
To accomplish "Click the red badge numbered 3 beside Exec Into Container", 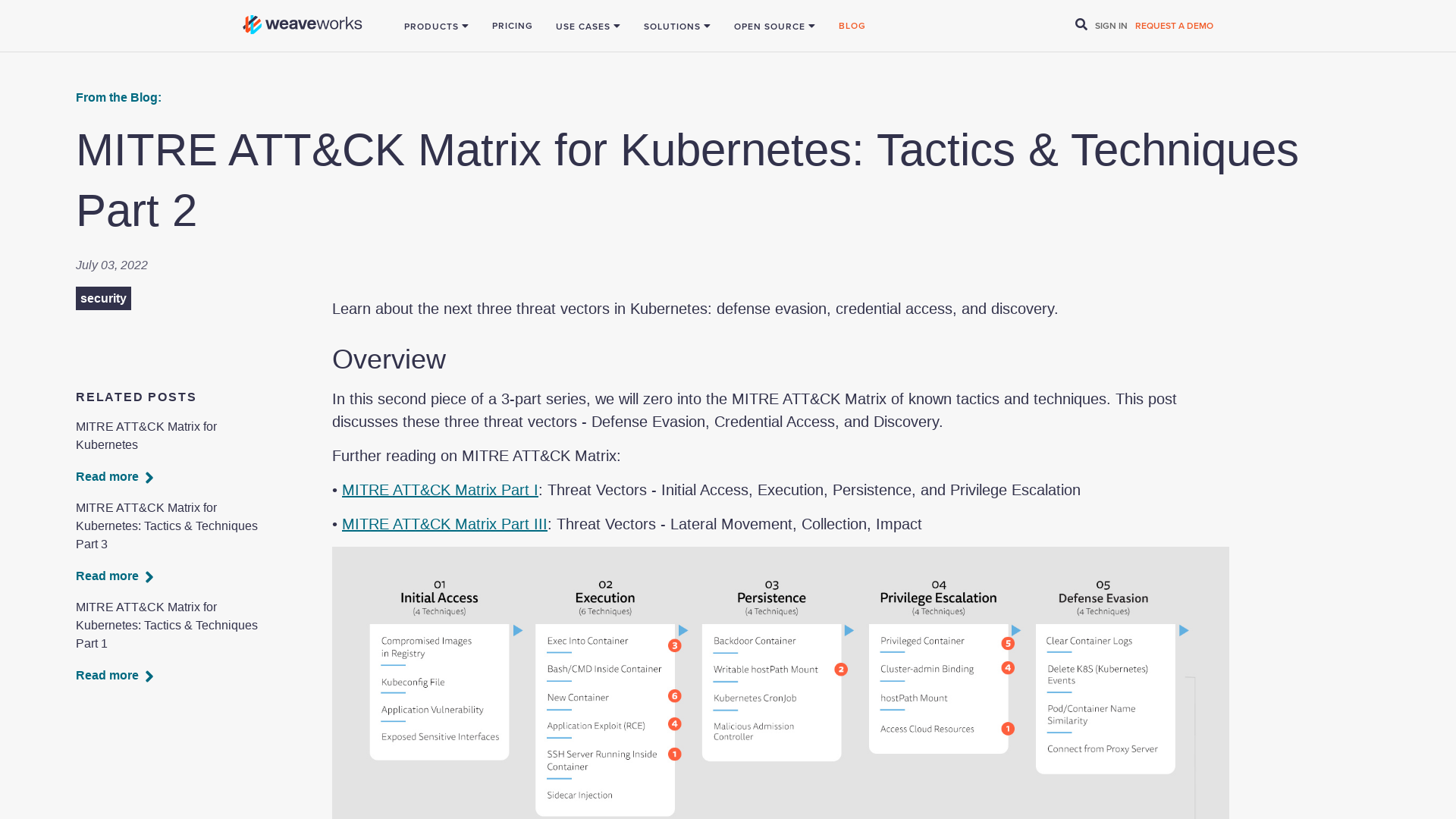I will (x=674, y=645).
